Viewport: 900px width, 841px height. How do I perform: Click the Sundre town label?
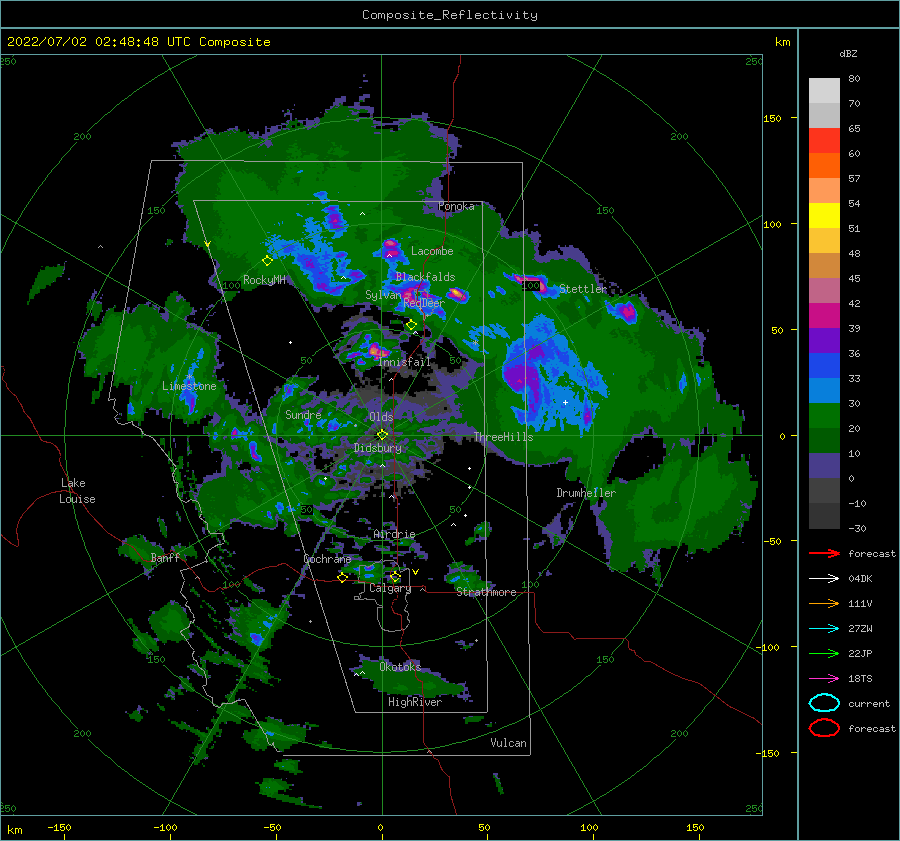point(303,415)
